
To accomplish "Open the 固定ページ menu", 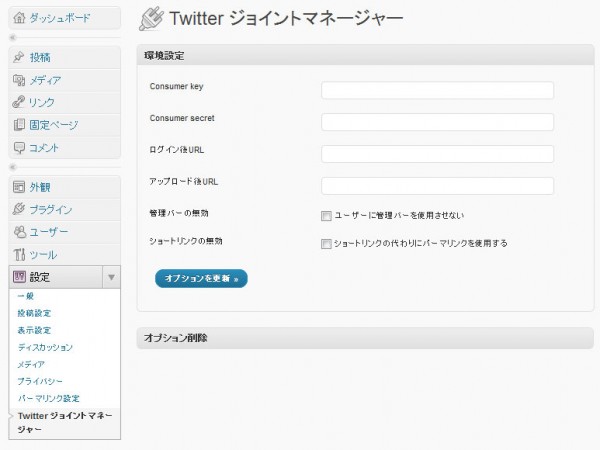I will tap(54, 125).
